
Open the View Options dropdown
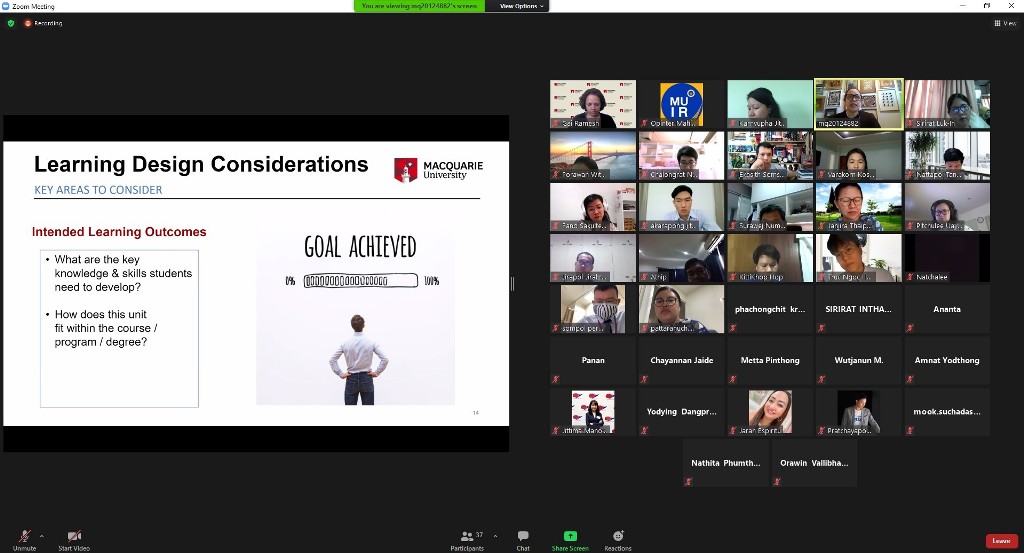522,6
